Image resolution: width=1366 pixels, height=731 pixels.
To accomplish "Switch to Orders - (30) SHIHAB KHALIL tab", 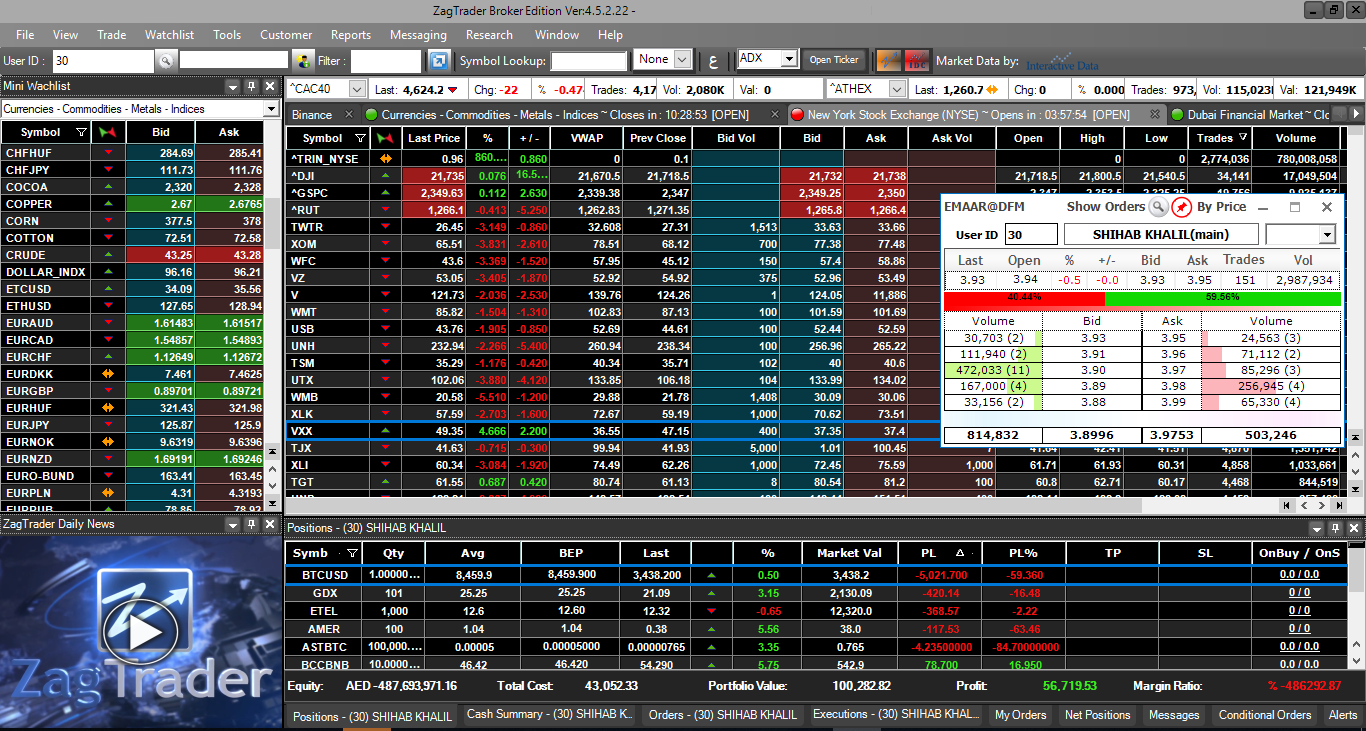I will point(723,715).
